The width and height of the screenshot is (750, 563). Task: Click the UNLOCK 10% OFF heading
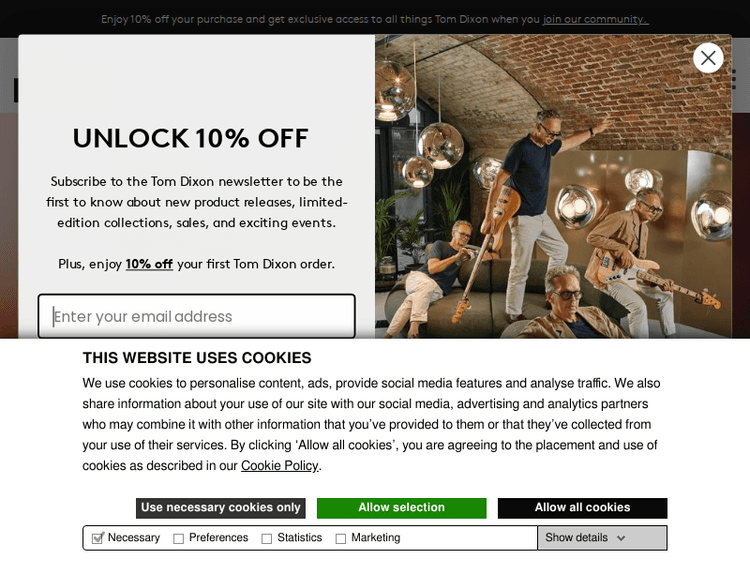(191, 138)
